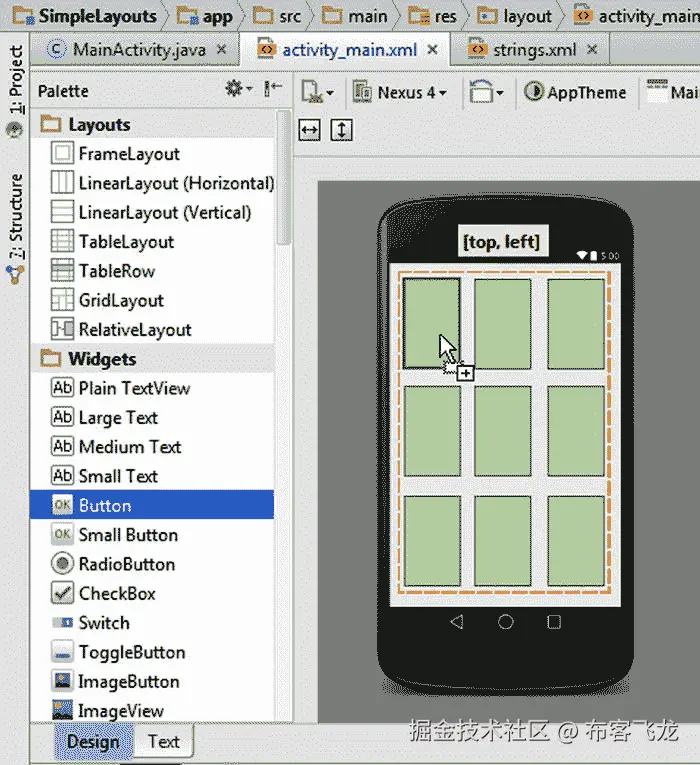Select the CheckBox label in palette
Viewport: 700px width, 765px height.
[x=117, y=594]
